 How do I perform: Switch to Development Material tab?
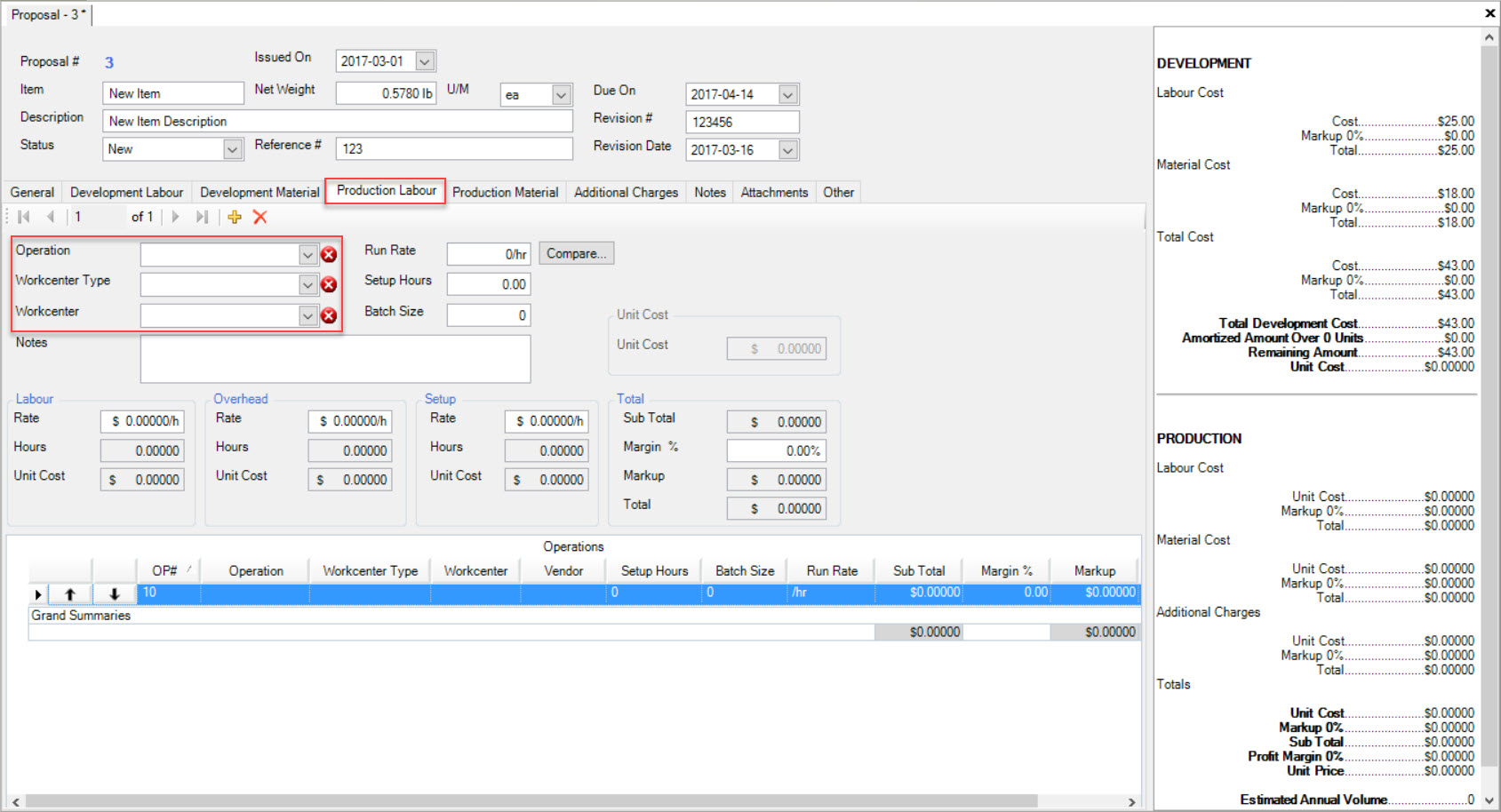point(259,192)
